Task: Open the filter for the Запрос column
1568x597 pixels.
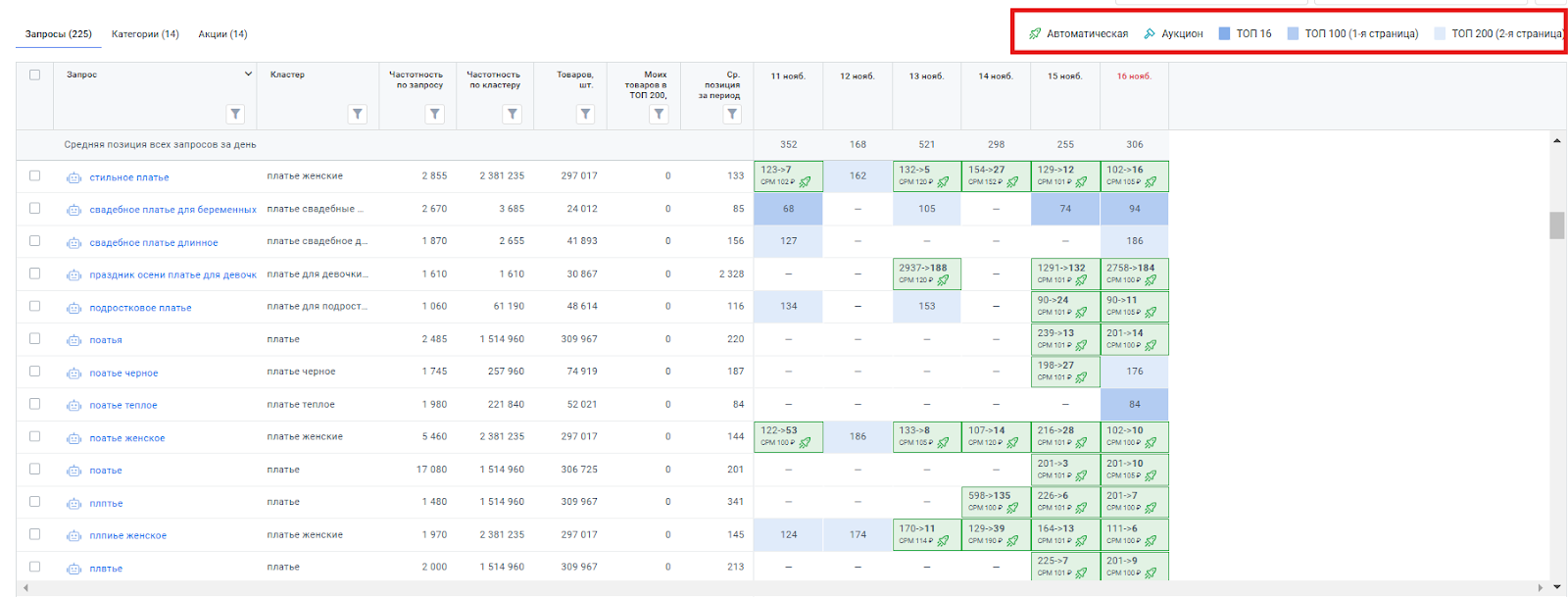Action: point(235,115)
